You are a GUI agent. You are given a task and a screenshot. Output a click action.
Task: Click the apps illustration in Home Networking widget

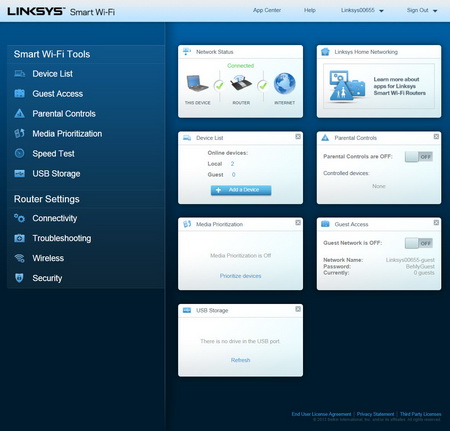point(347,86)
